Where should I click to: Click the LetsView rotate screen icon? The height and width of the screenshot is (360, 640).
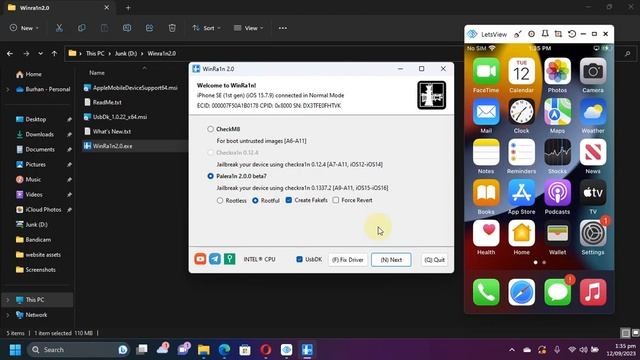572,34
